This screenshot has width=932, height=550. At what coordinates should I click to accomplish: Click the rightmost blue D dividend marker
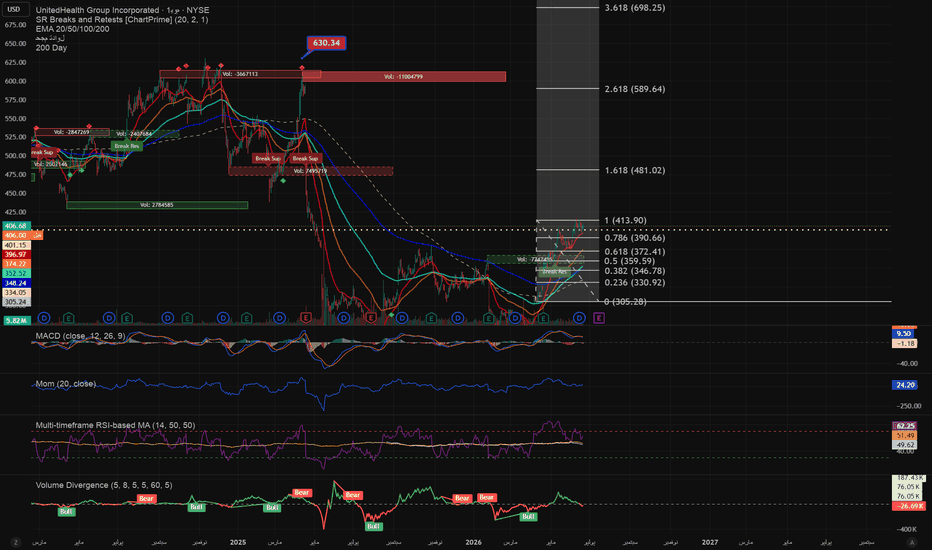coord(579,318)
